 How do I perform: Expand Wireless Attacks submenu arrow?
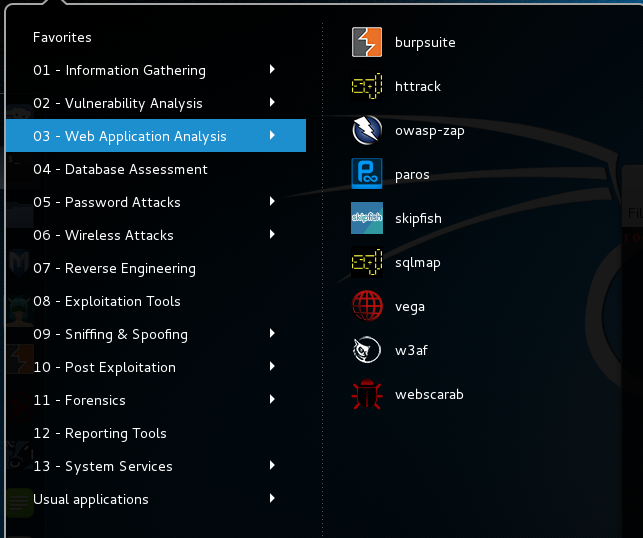pos(272,234)
